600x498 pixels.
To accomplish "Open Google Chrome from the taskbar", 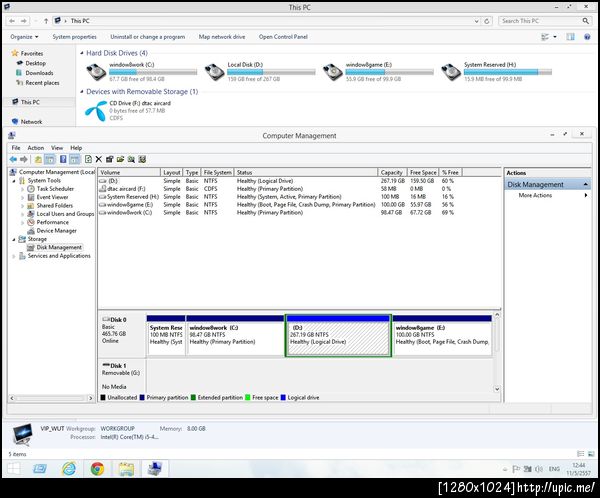I will 97,469.
